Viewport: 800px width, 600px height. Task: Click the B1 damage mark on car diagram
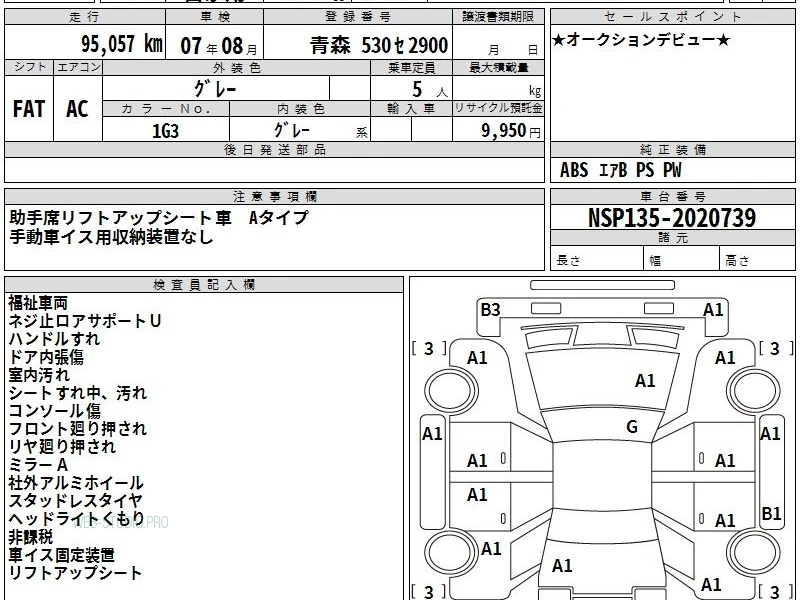771,513
